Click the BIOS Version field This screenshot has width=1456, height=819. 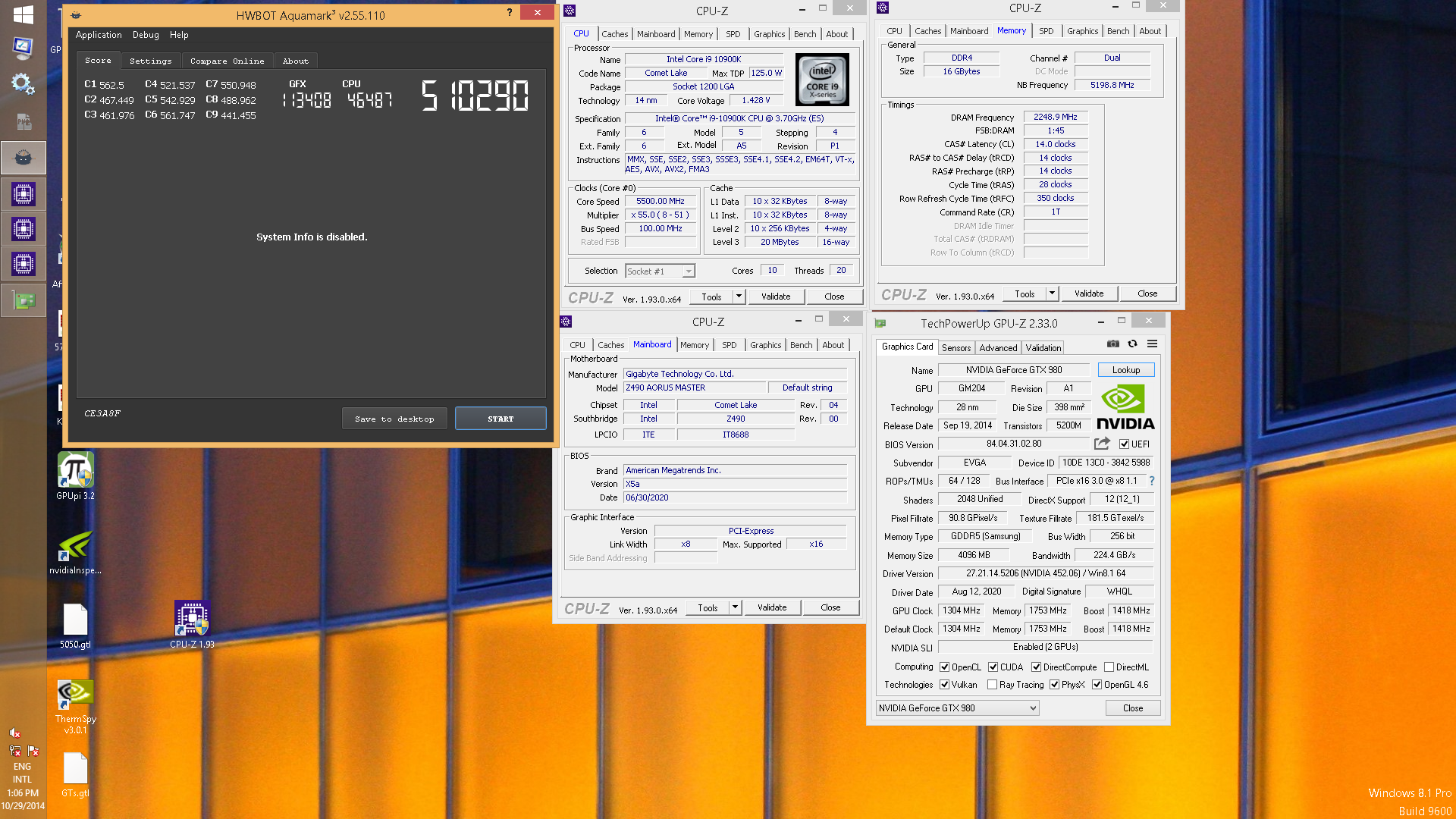coord(1014,444)
